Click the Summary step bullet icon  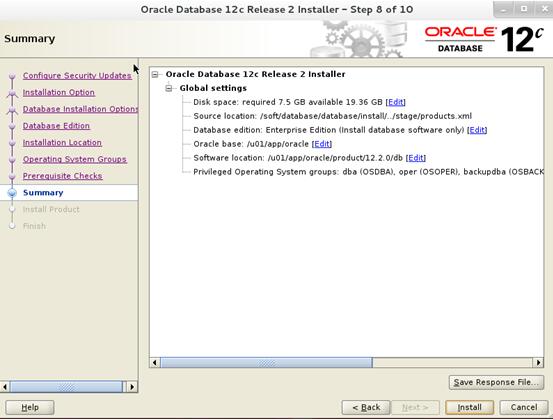(12, 193)
